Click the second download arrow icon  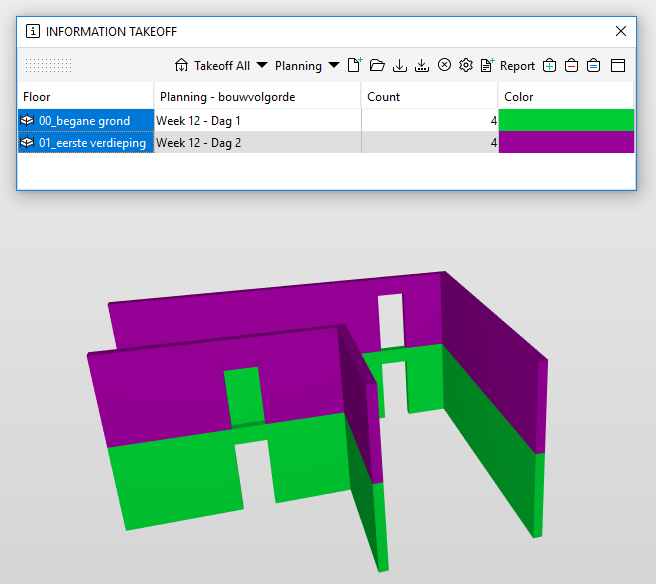point(422,66)
